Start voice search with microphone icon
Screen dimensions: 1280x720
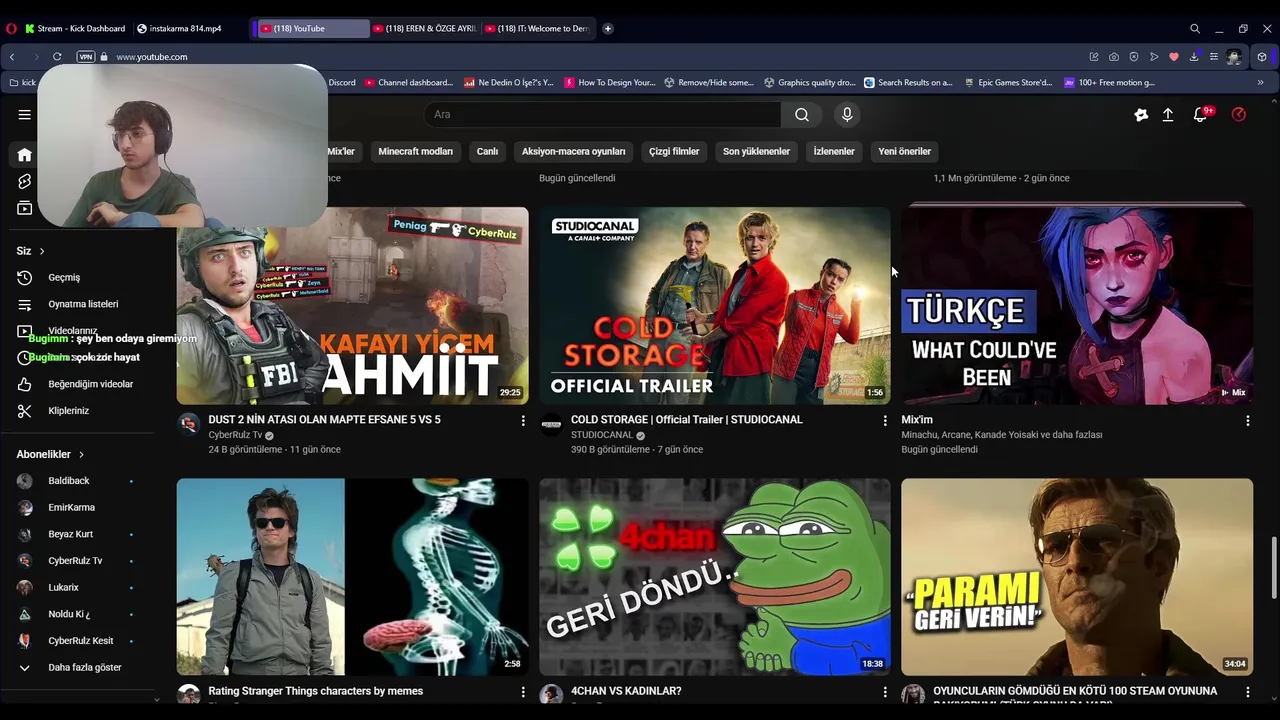[847, 114]
